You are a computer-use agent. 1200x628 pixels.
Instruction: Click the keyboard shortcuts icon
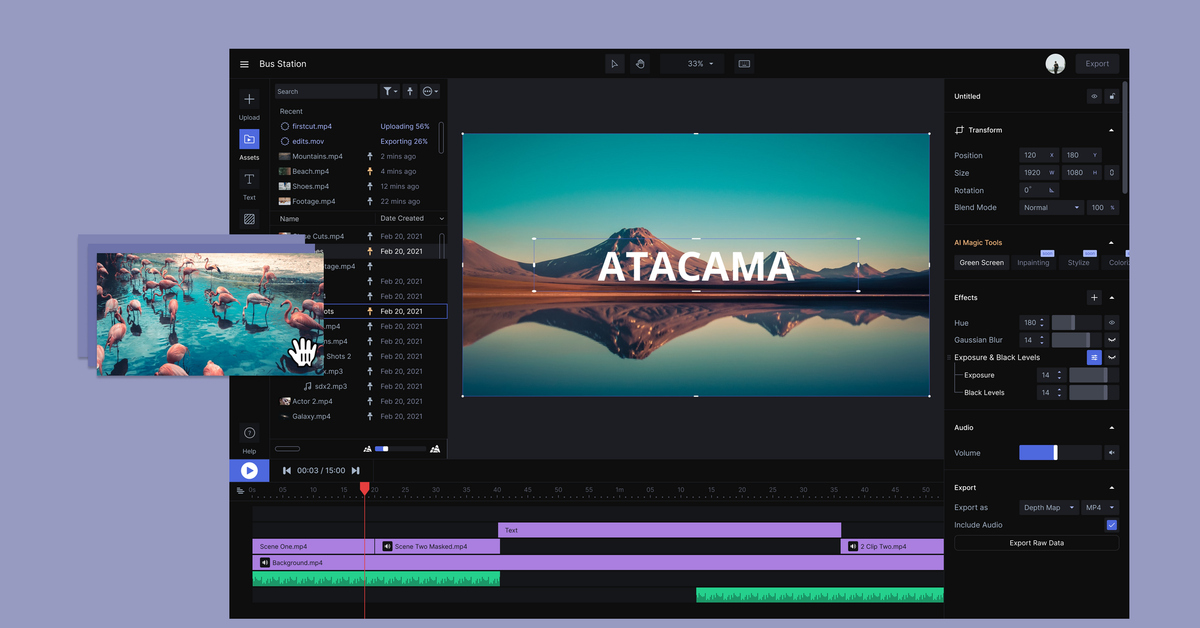(x=744, y=64)
